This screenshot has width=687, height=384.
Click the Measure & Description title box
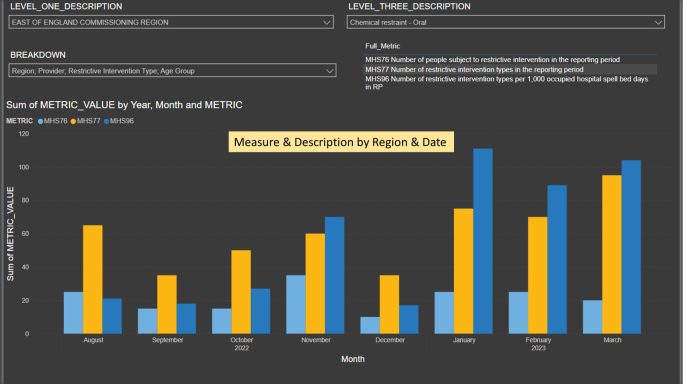point(341,142)
